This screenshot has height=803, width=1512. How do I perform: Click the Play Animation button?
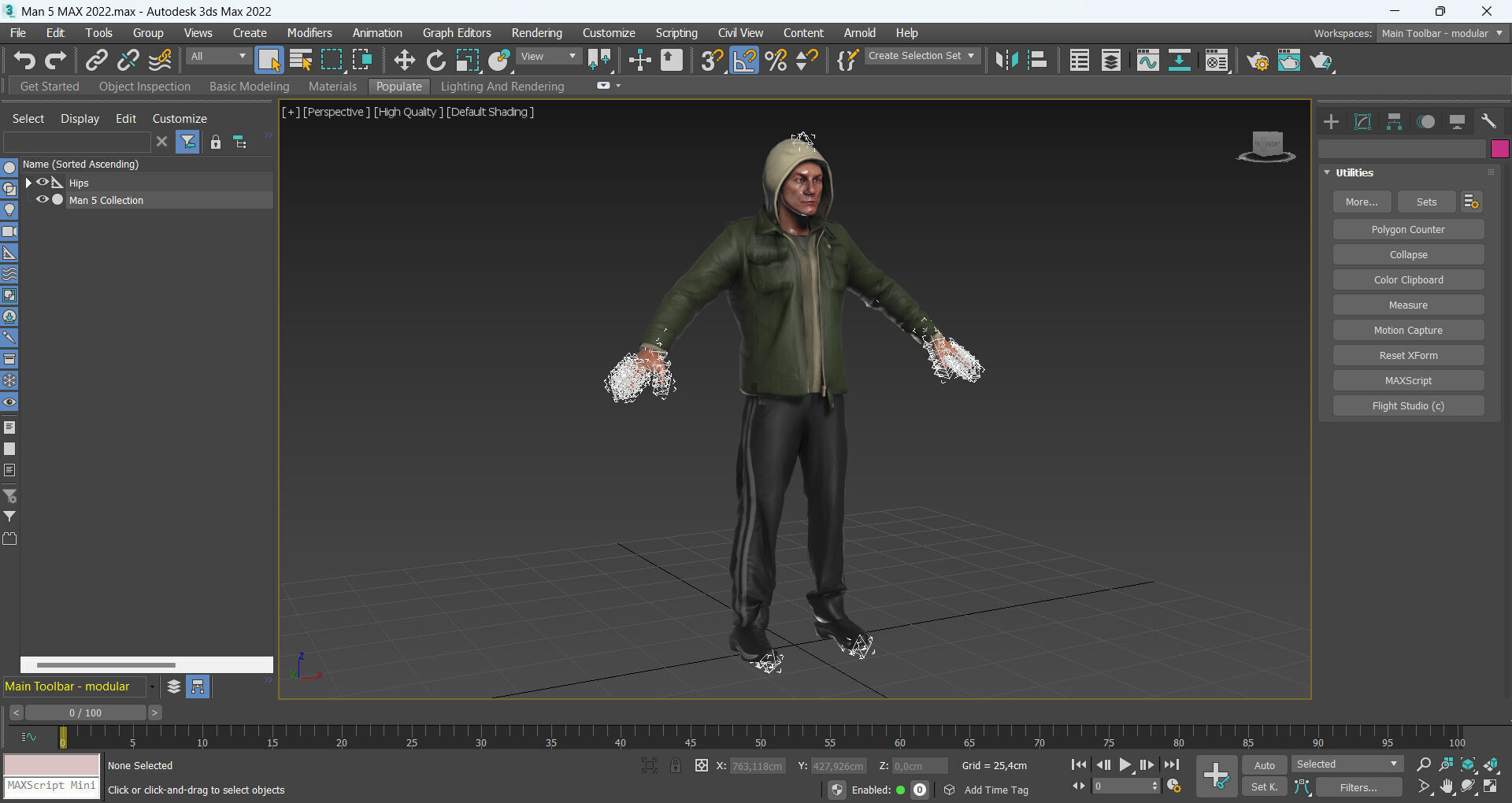pos(1125,764)
